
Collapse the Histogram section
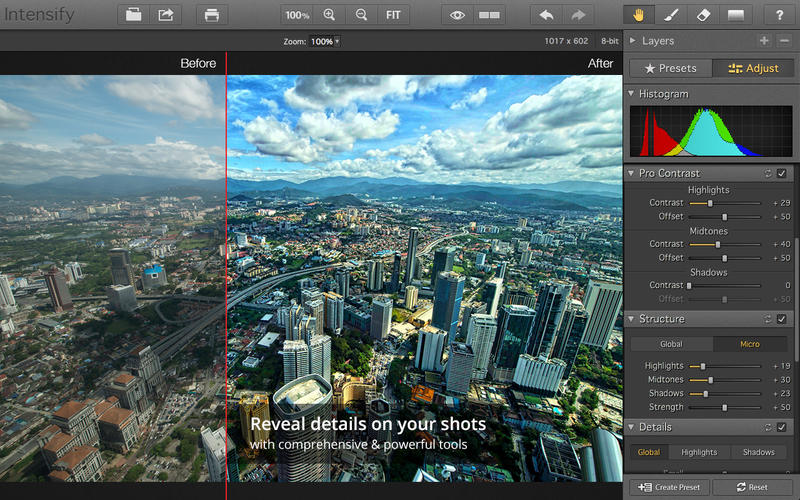coord(631,94)
